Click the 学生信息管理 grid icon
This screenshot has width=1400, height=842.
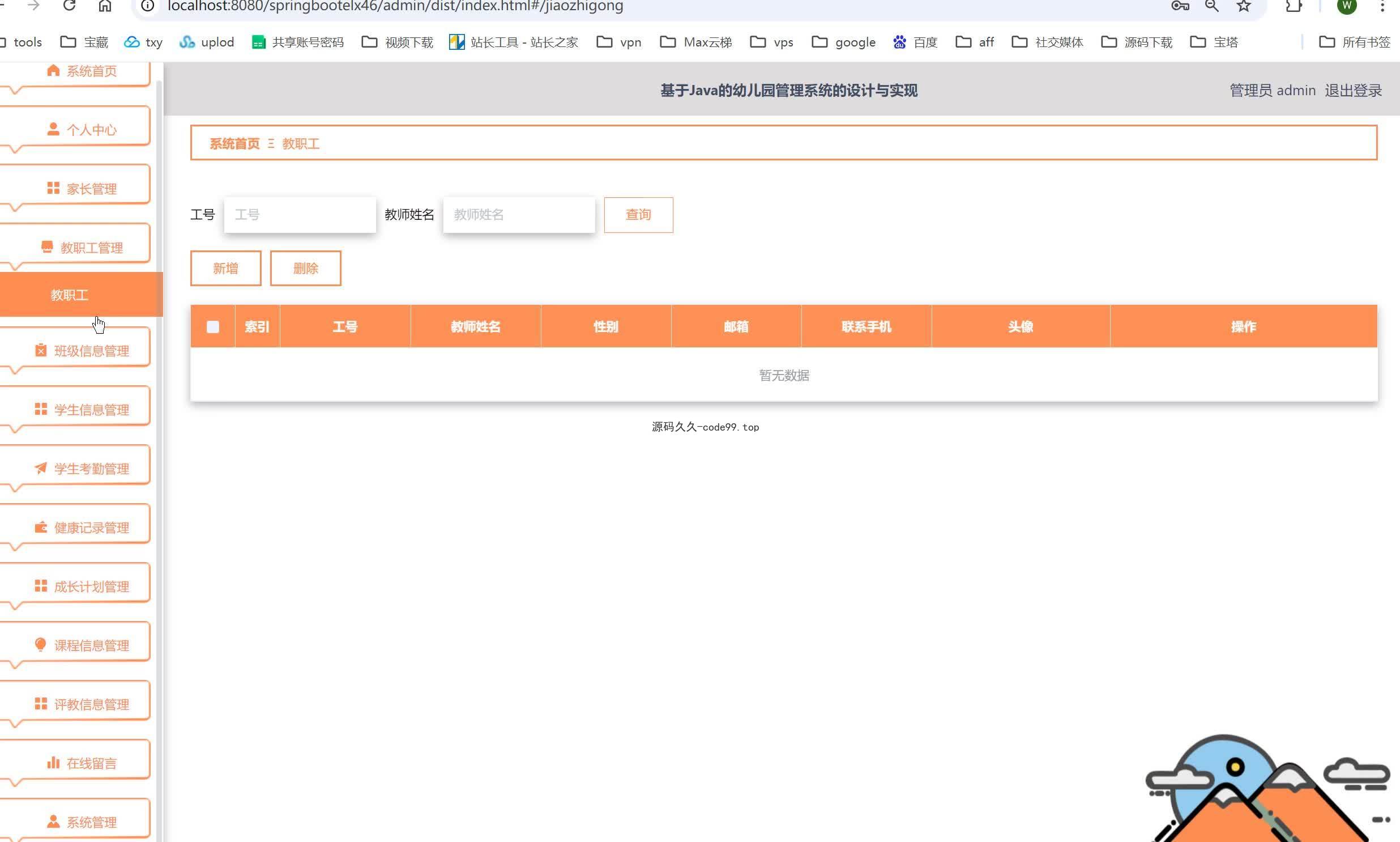click(x=40, y=409)
